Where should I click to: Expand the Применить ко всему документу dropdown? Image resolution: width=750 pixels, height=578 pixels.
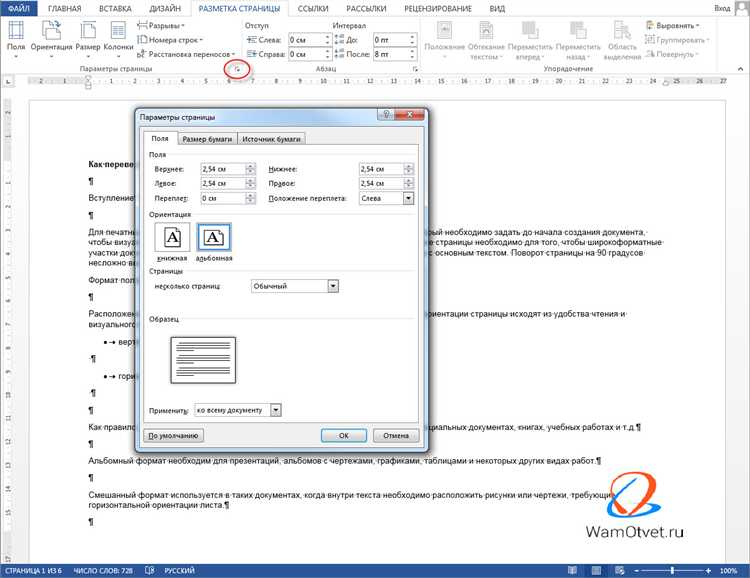[276, 410]
